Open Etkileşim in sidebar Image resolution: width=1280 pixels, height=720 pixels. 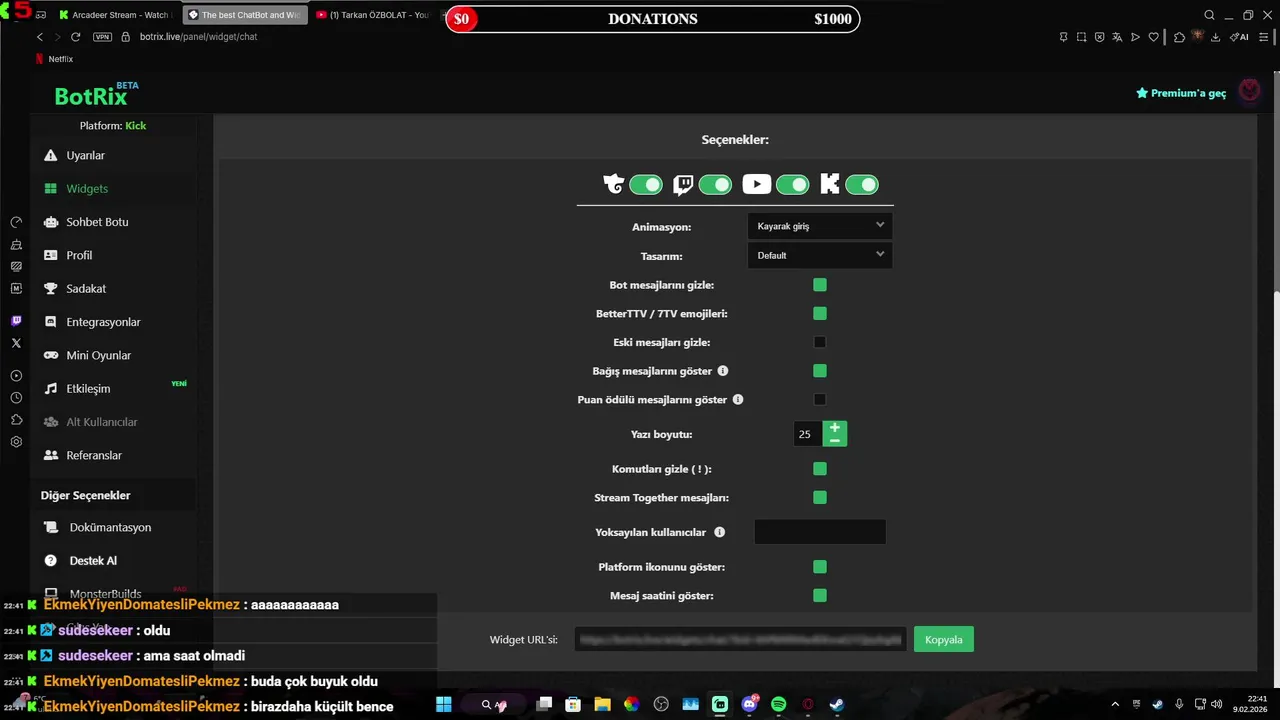coord(88,389)
